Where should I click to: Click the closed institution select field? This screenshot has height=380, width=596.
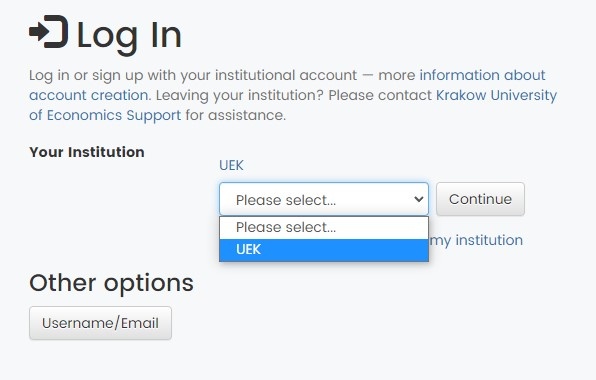click(x=324, y=199)
